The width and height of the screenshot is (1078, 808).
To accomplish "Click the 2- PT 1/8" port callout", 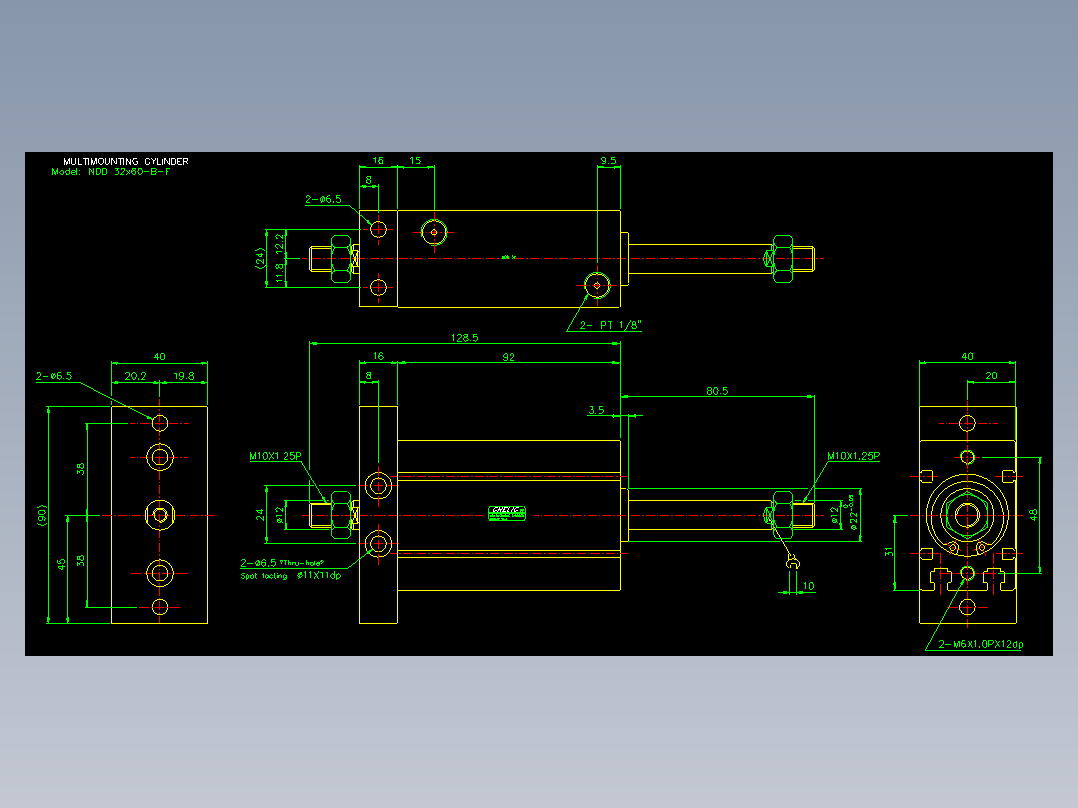I will tap(610, 325).
